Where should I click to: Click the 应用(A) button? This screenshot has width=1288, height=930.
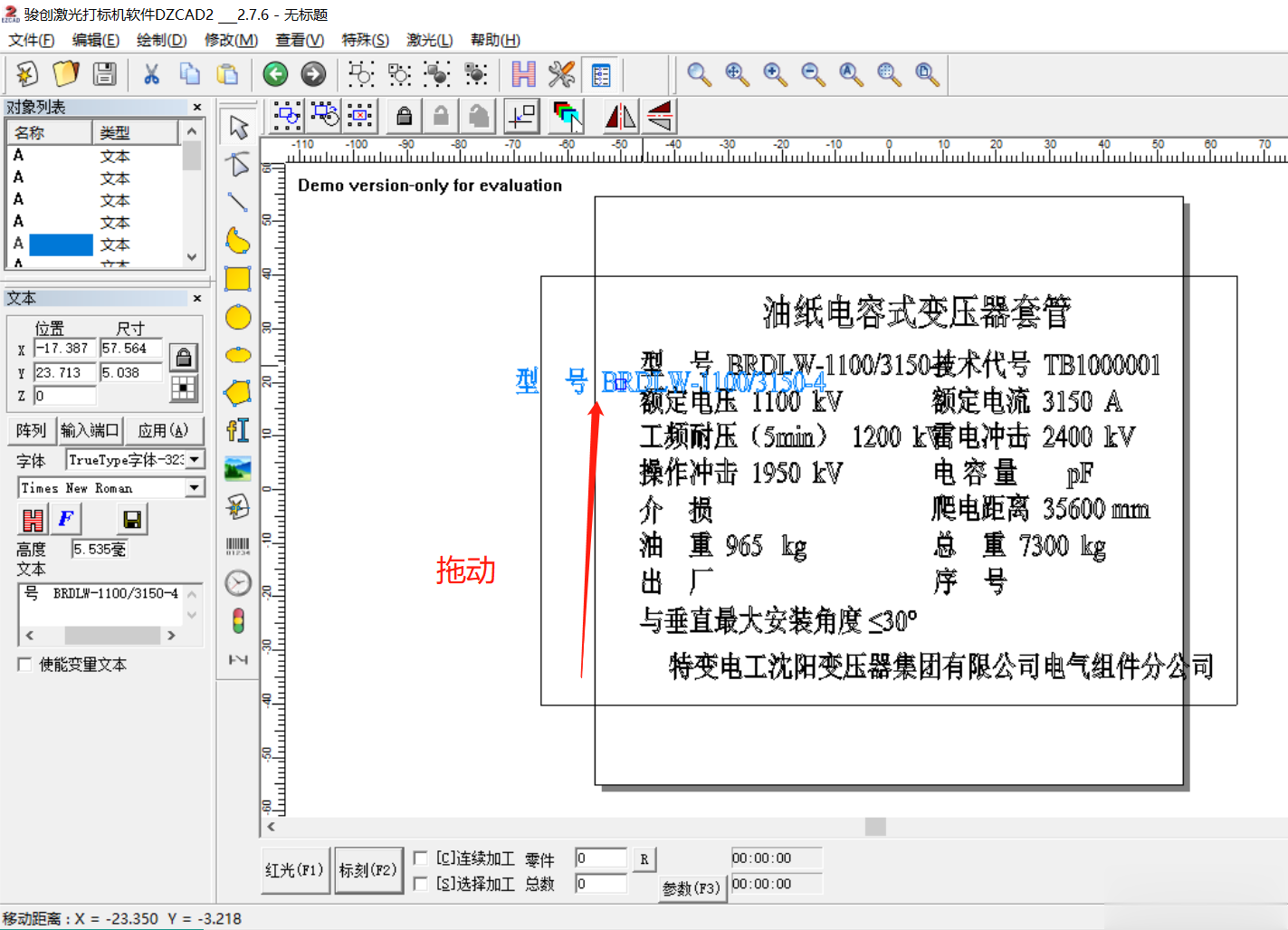[164, 430]
